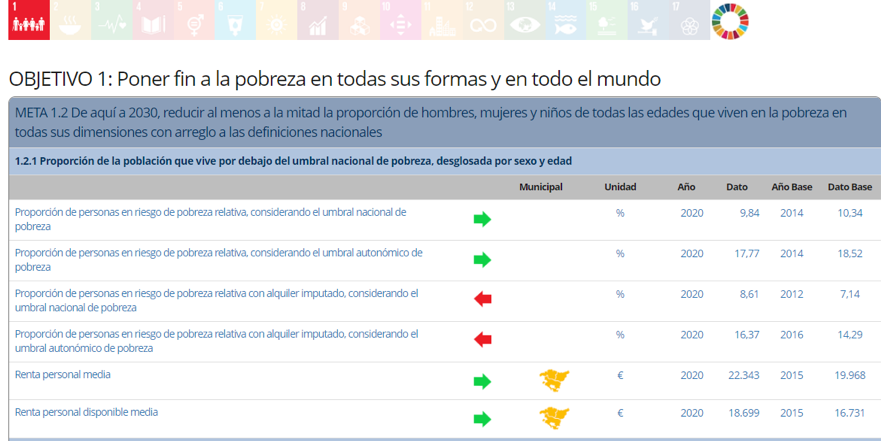Select the SDG 1 No Poverty icon
Viewport: 881px width, 441px height.
pyautogui.click(x=29, y=20)
